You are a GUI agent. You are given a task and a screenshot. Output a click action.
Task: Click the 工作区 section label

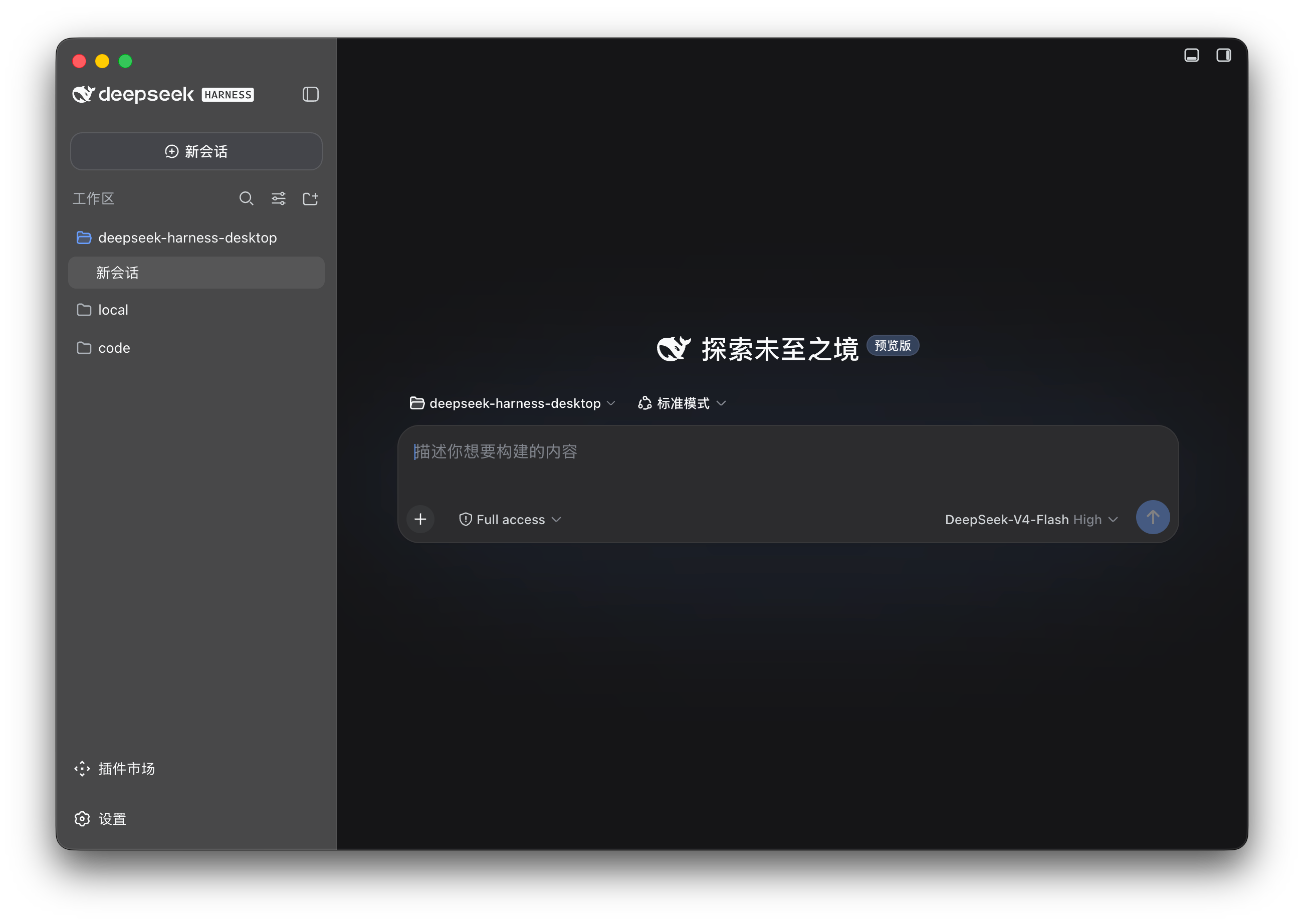pyautogui.click(x=93, y=198)
